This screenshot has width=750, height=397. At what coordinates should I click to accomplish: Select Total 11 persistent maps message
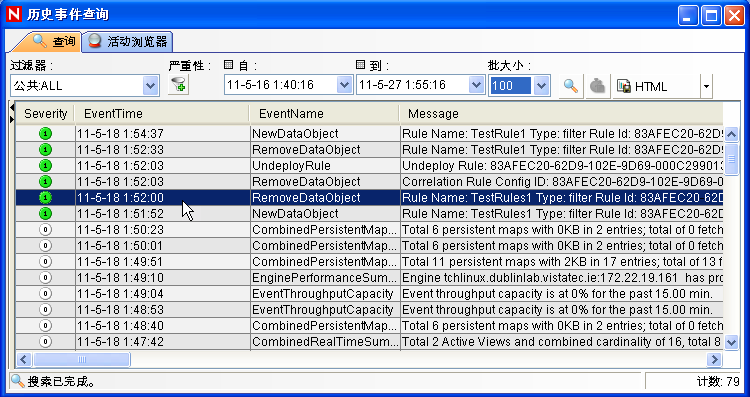click(562, 262)
